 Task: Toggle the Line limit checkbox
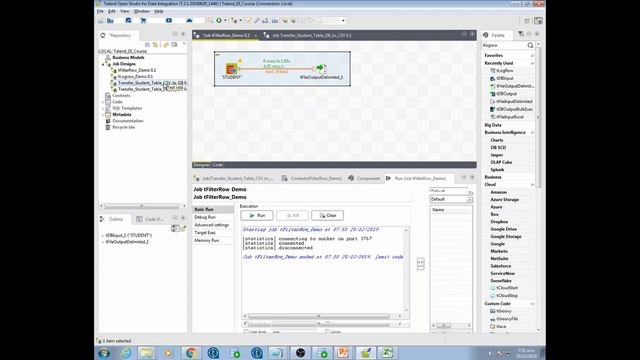click(246, 332)
